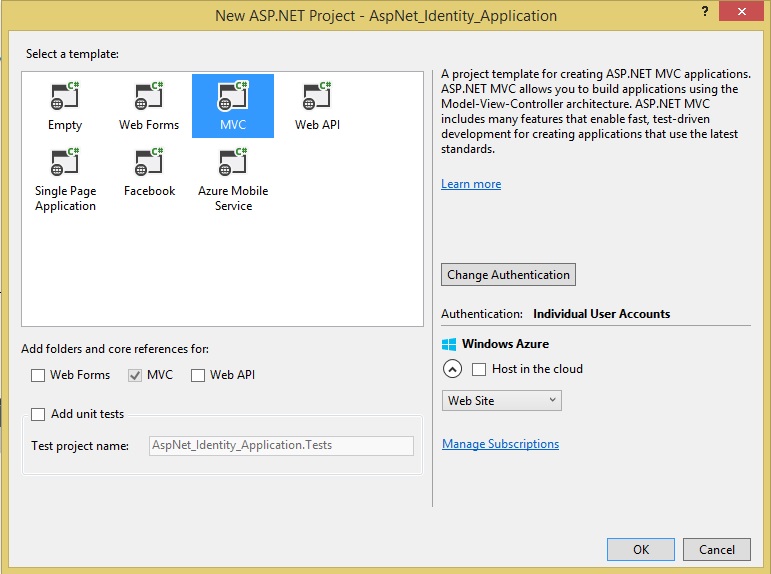Check the Web API references checkbox
This screenshot has width=771, height=574.
(x=198, y=375)
